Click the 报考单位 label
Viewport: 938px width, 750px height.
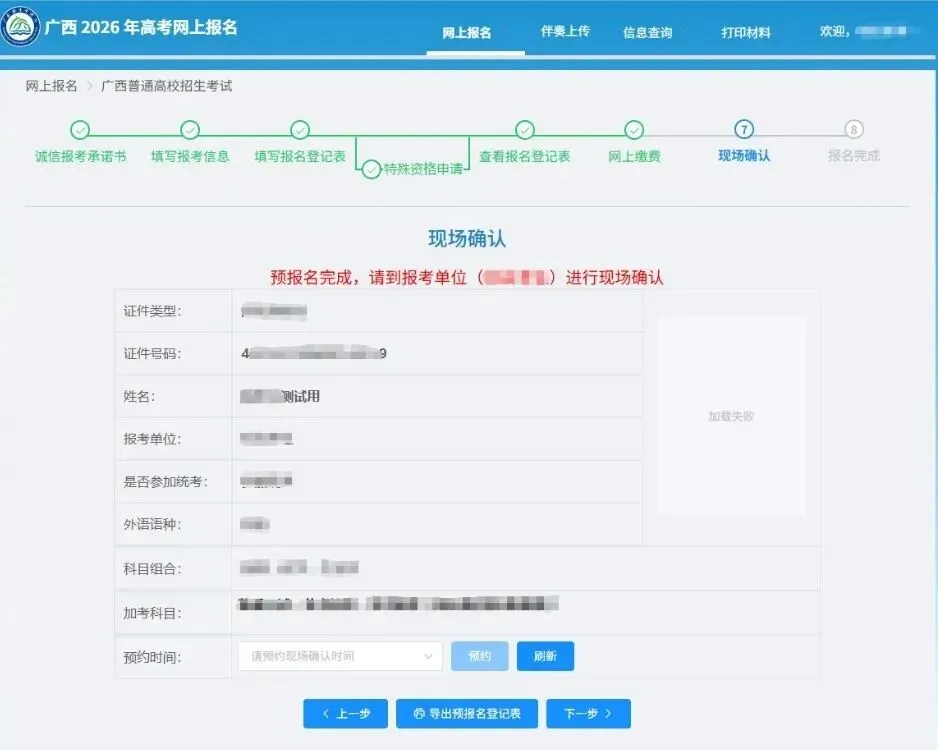tap(152, 439)
